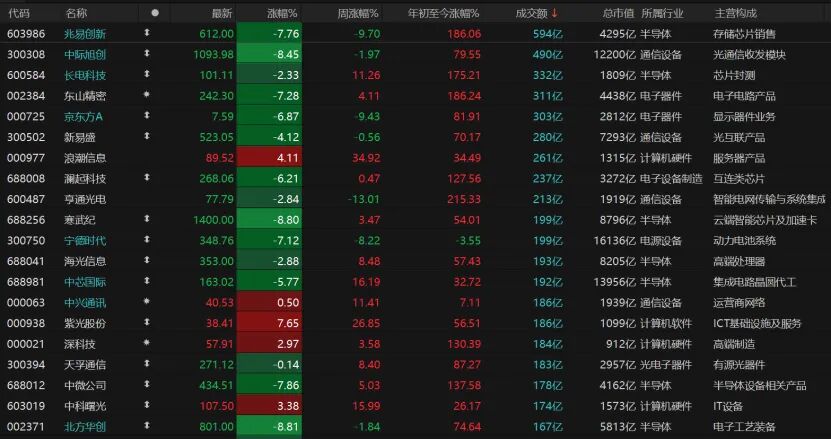The height and width of the screenshot is (439, 831).
Task: Click the marker icon beside 寒武纪
Action: [x=147, y=219]
